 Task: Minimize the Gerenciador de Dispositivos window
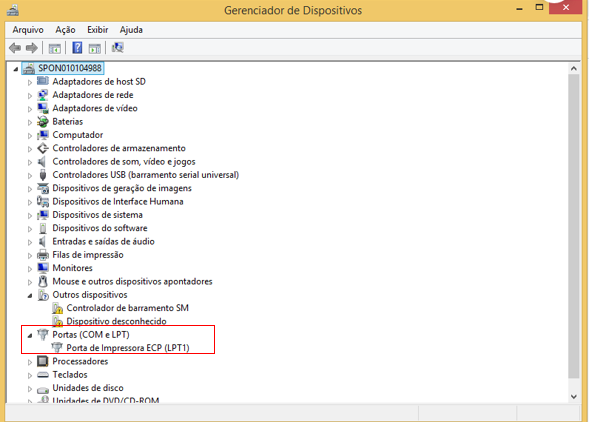(520, 8)
